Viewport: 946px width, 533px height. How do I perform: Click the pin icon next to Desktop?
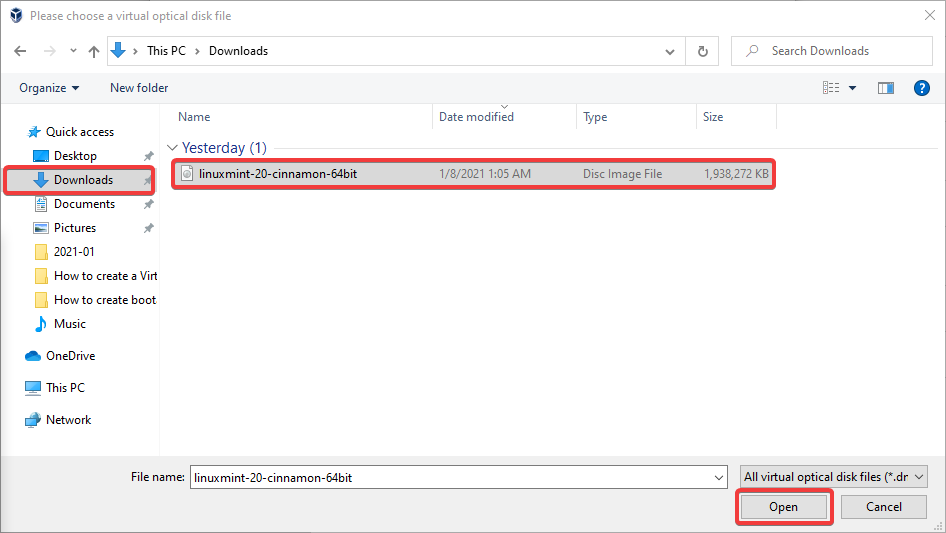[x=148, y=156]
